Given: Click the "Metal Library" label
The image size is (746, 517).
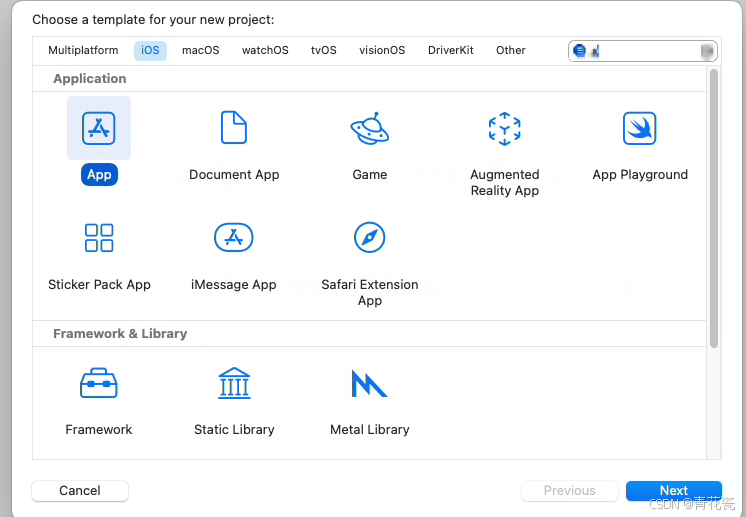Looking at the screenshot, I should click(x=370, y=429).
